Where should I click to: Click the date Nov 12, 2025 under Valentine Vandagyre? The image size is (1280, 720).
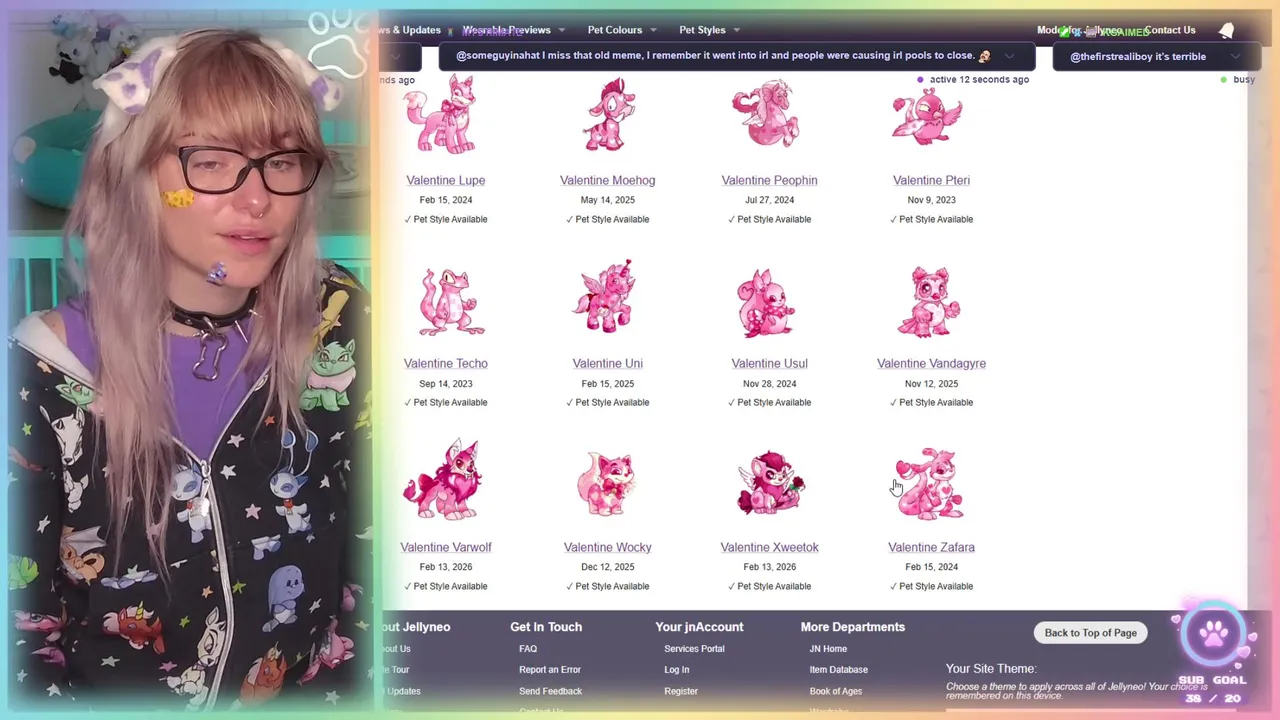click(931, 384)
